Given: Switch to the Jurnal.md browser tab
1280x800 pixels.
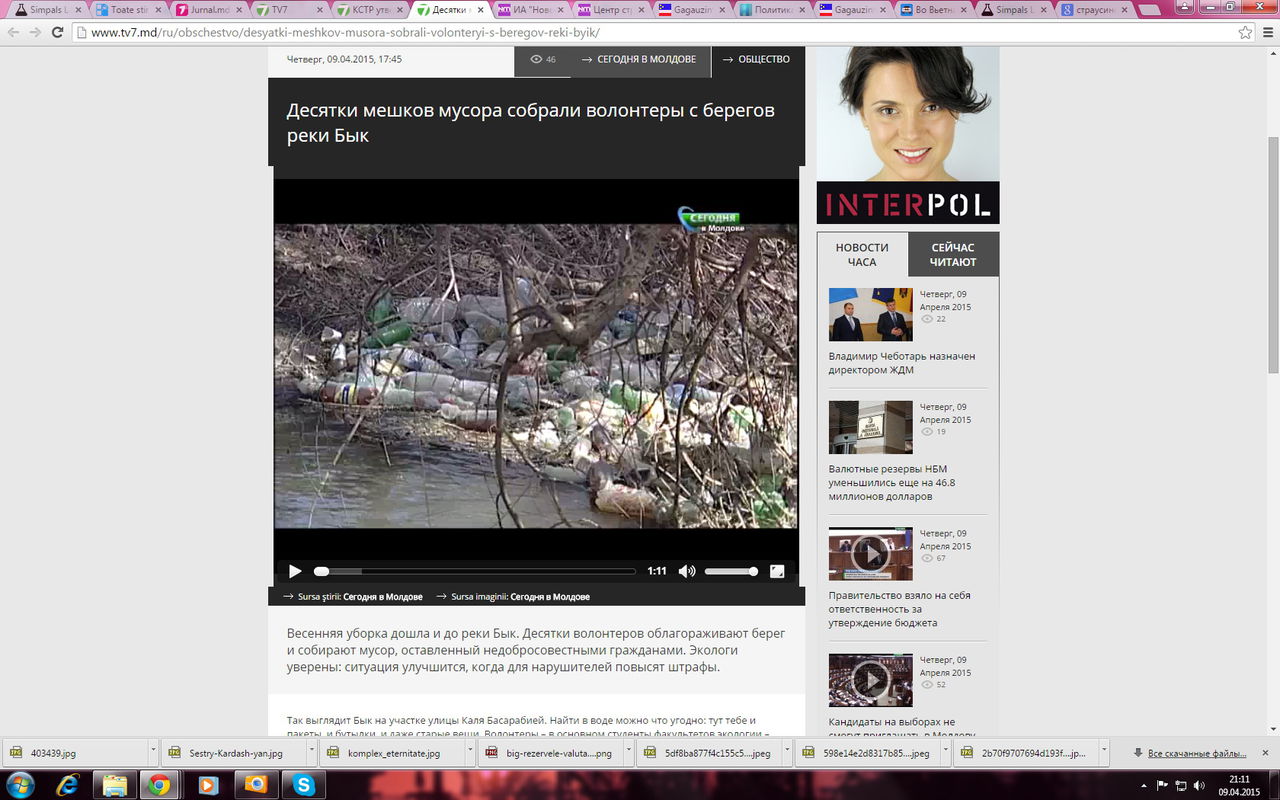Looking at the screenshot, I should tap(208, 10).
